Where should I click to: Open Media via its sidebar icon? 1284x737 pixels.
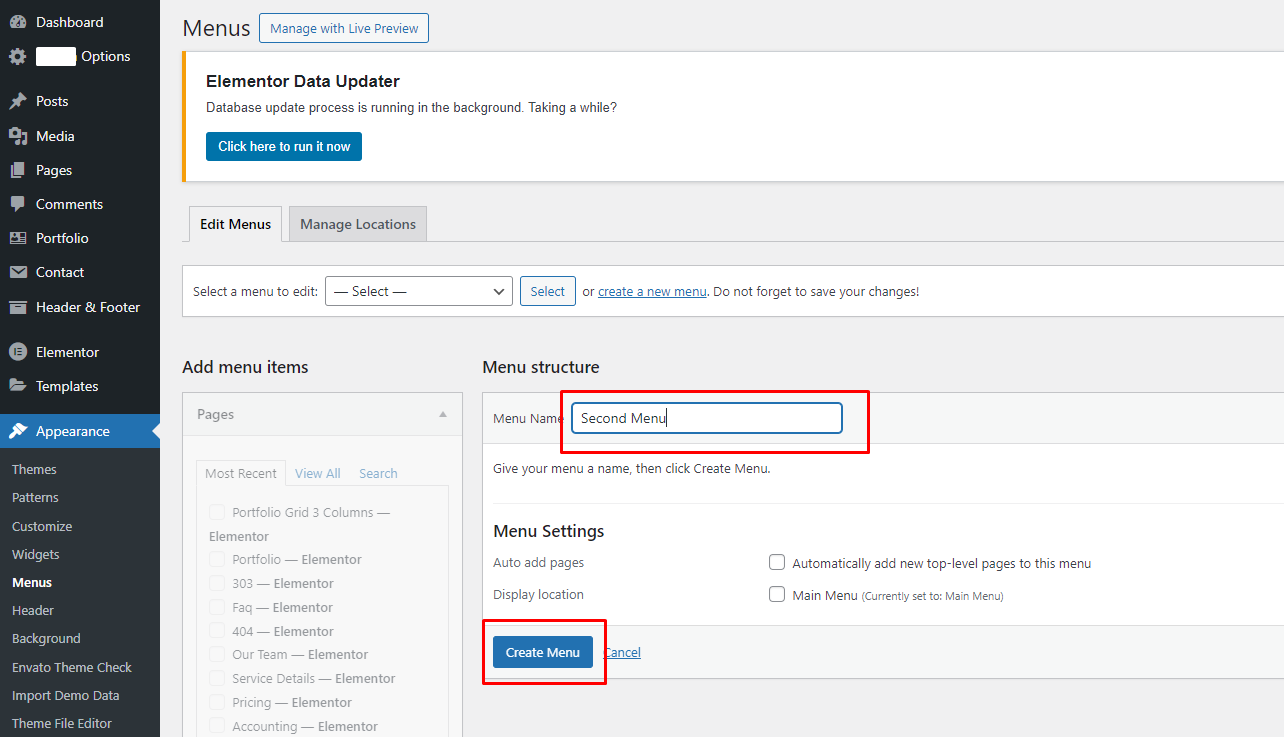point(18,136)
